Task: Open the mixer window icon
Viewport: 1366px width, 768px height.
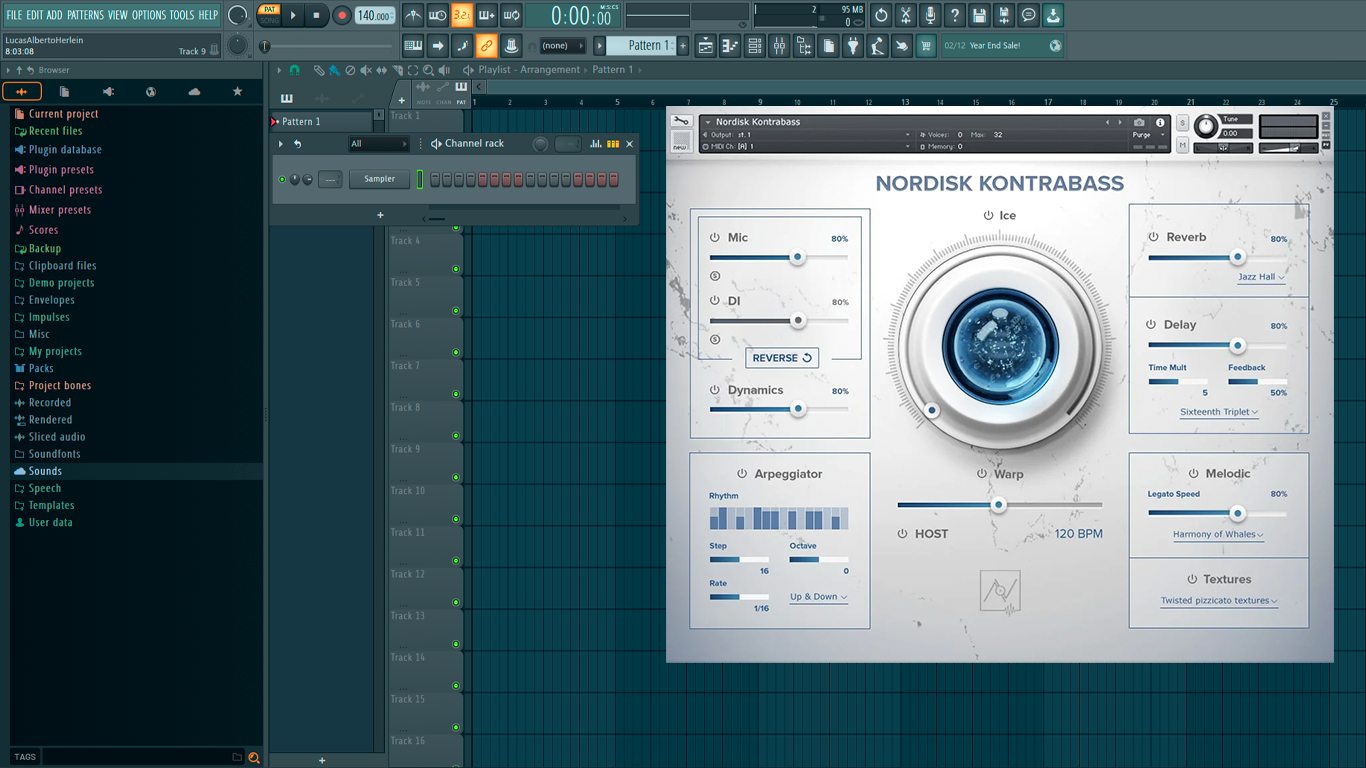Action: click(779, 46)
